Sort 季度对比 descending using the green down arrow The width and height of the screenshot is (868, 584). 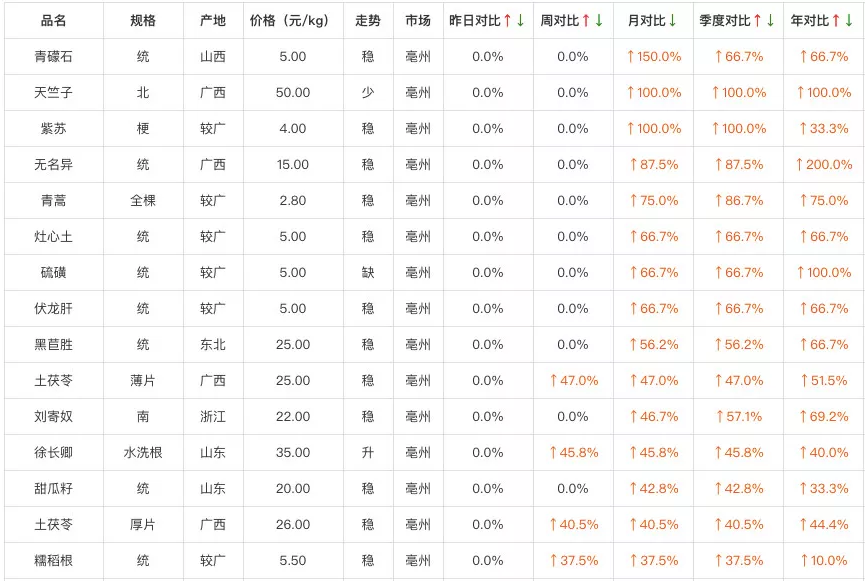coord(770,21)
